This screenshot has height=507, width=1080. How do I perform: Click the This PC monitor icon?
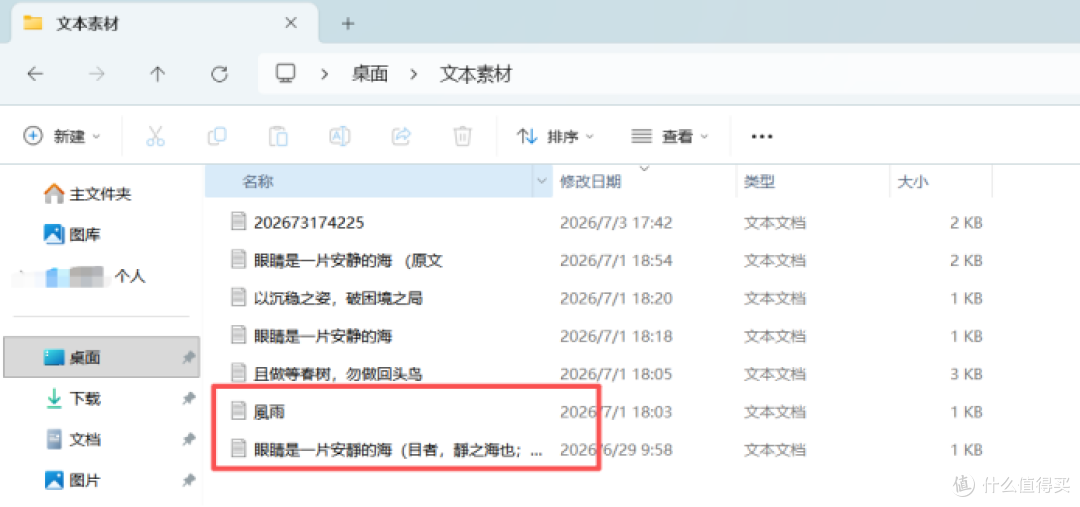[x=285, y=73]
